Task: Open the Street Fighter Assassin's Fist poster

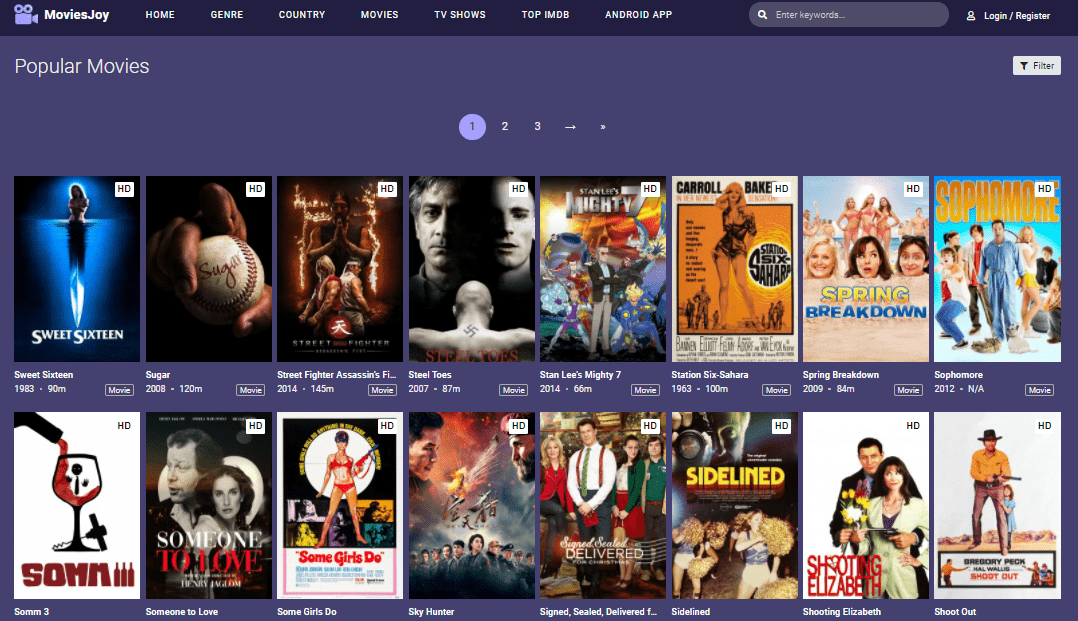Action: tap(340, 269)
